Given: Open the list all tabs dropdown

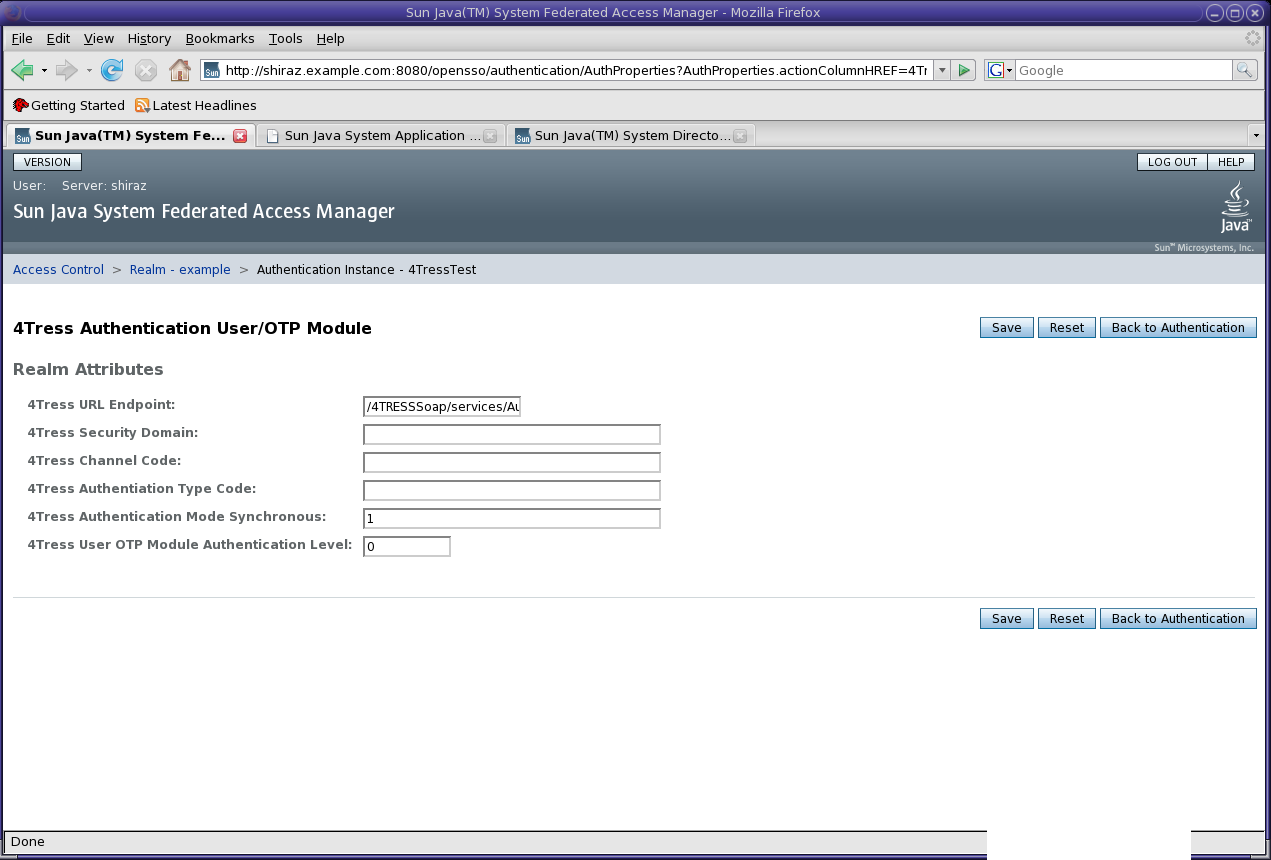Looking at the screenshot, I should 1256,135.
